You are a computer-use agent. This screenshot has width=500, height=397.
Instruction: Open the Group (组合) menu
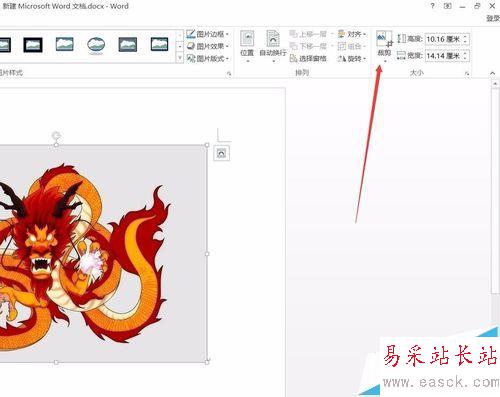pyautogui.click(x=352, y=46)
